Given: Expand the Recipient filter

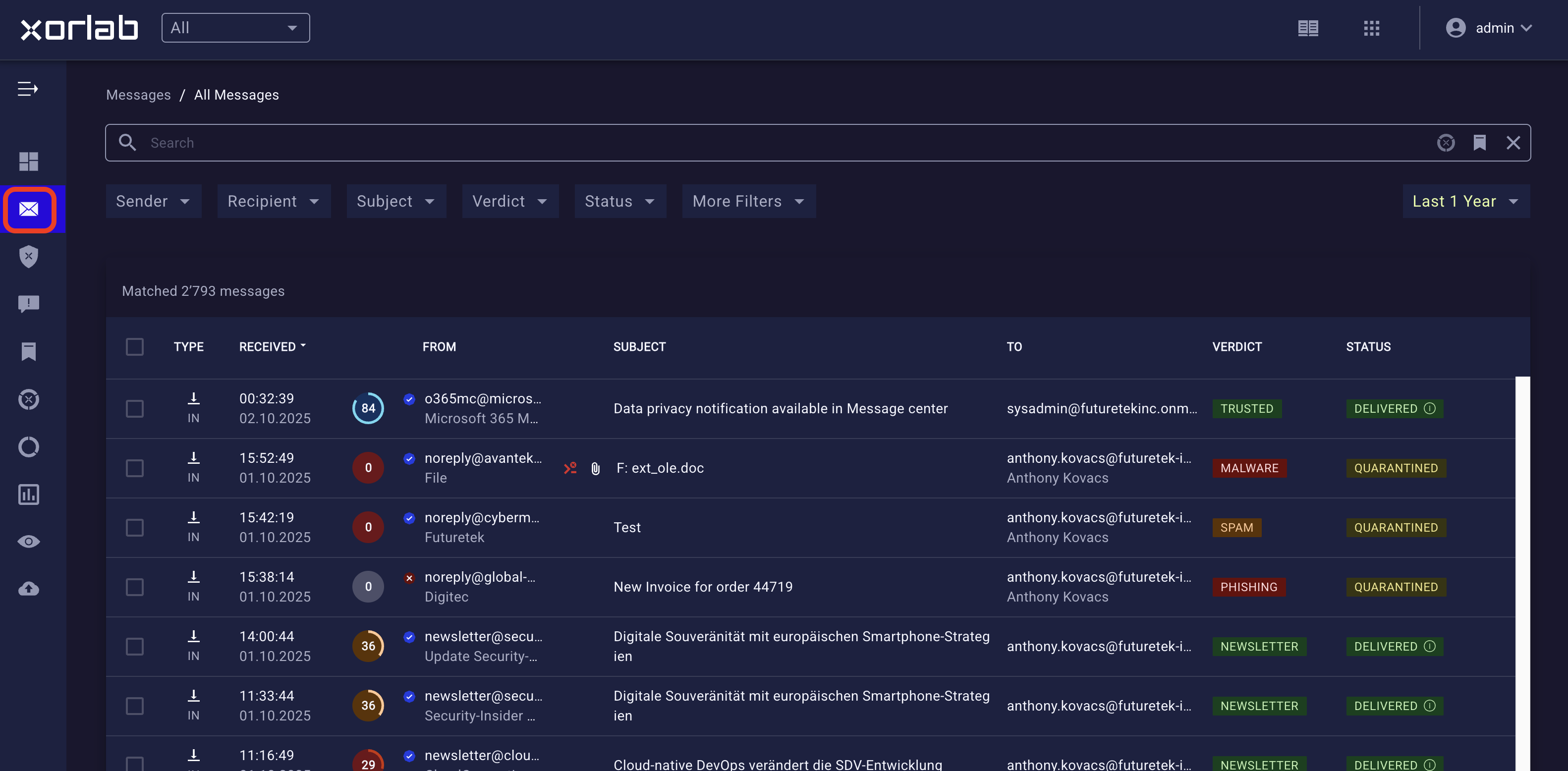Looking at the screenshot, I should pos(274,202).
